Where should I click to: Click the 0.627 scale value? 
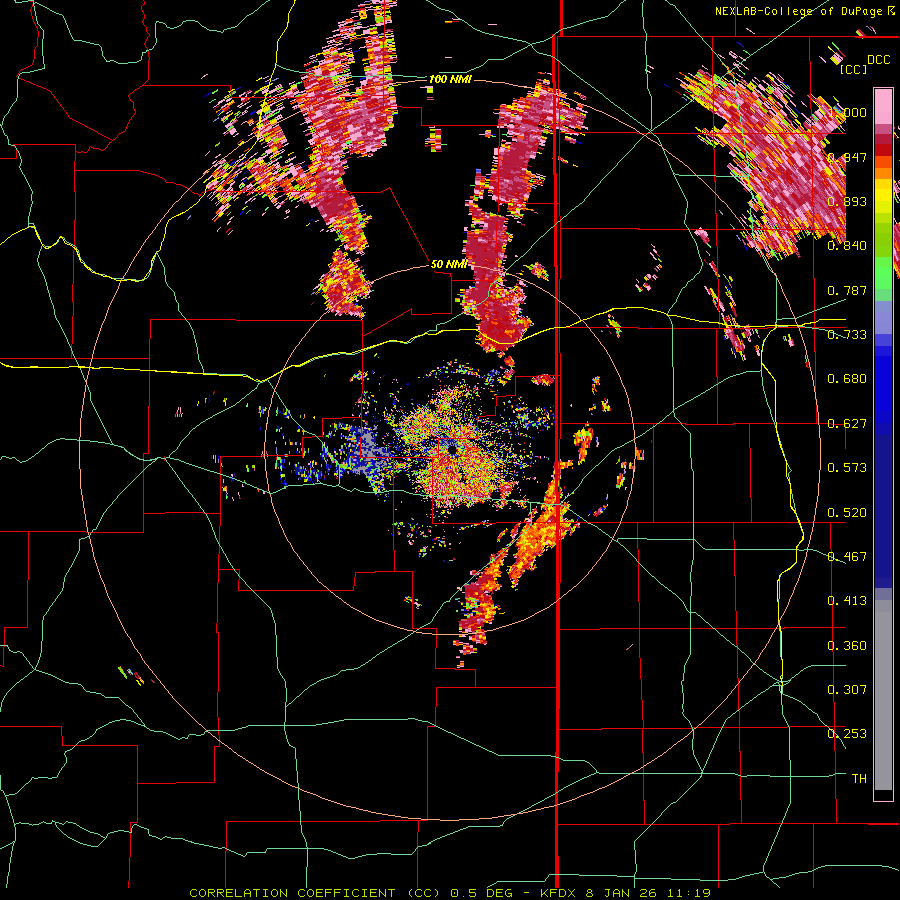[x=847, y=424]
